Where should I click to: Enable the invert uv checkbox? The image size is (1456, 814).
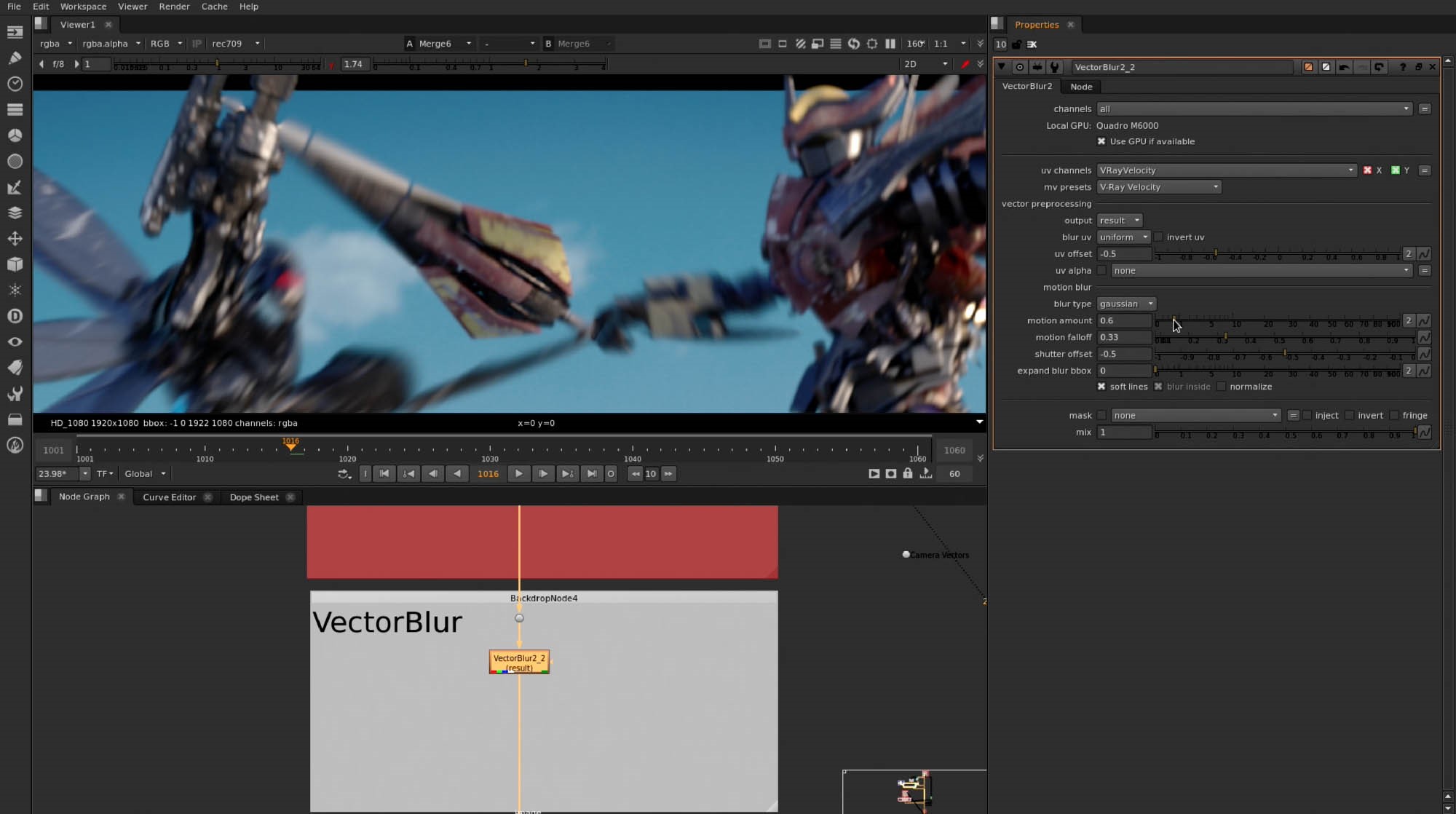tap(1159, 237)
